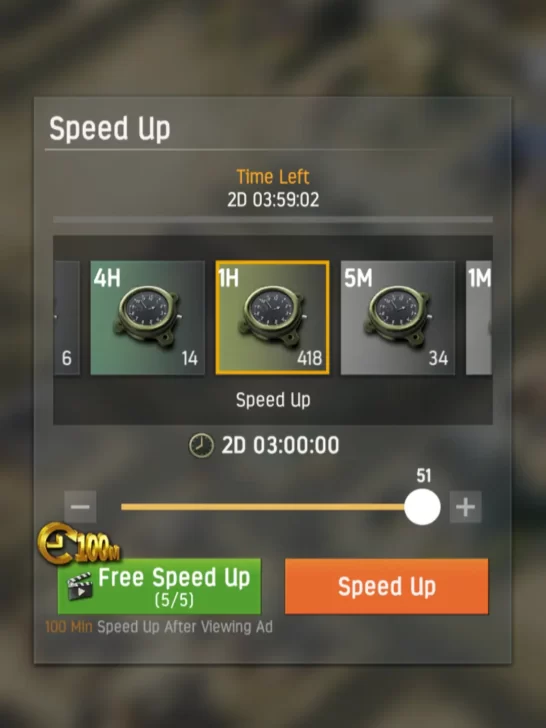This screenshot has width=546, height=728.
Task: Tap the clapperboard video ad icon
Action: tap(79, 587)
